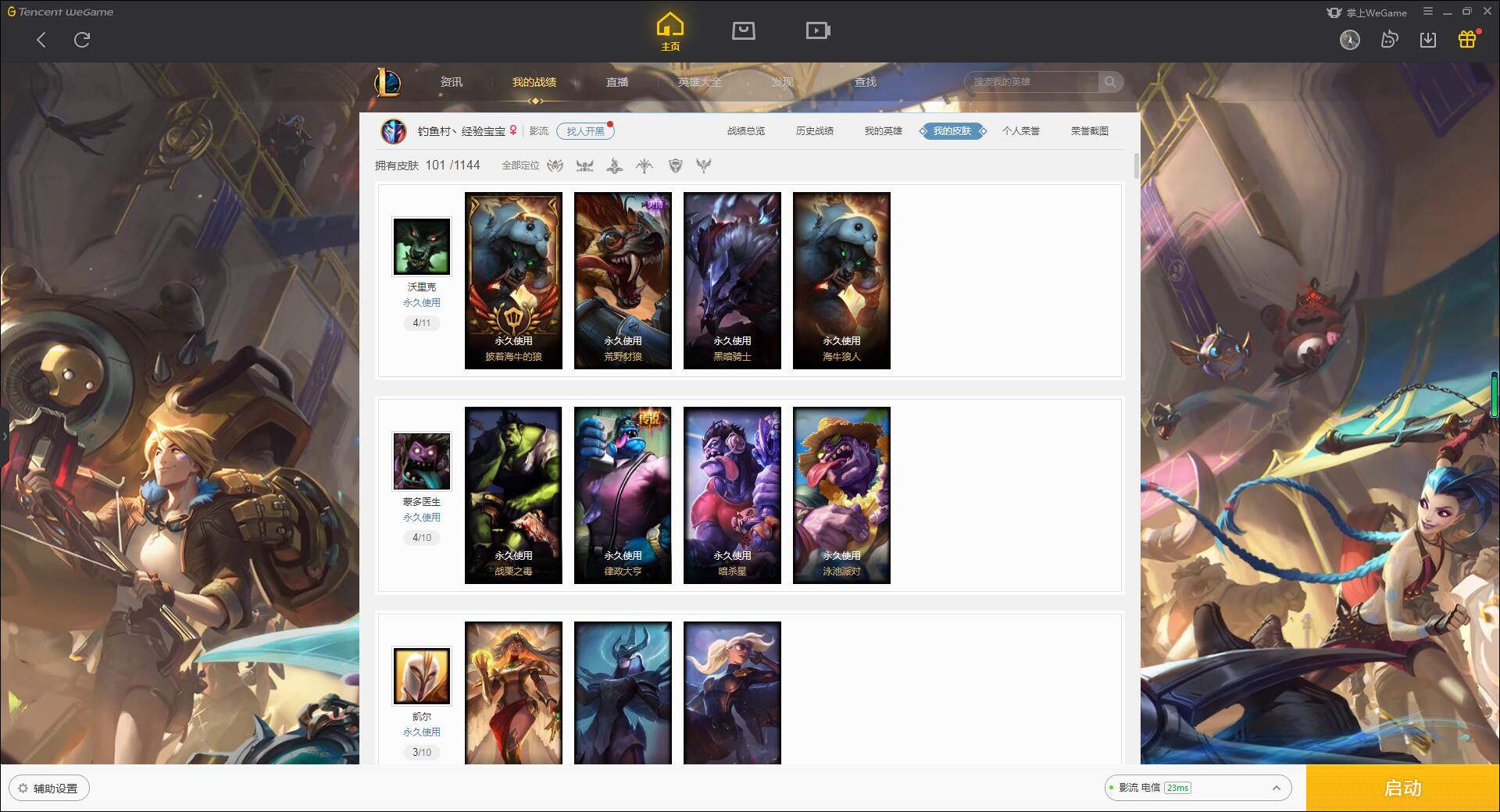
Task: Click the 蒙多医生 champion portrait
Action: 421,461
